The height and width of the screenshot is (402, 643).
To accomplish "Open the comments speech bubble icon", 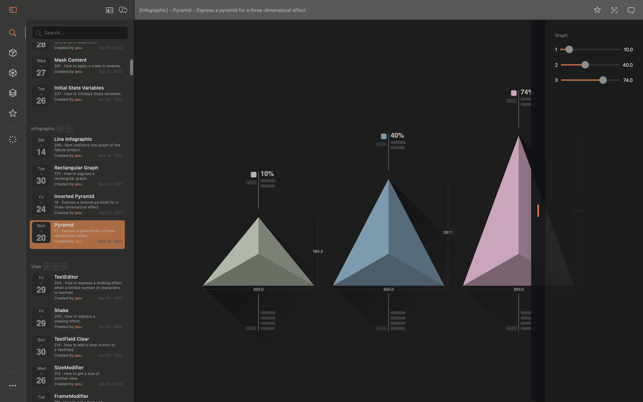I will pos(631,10).
